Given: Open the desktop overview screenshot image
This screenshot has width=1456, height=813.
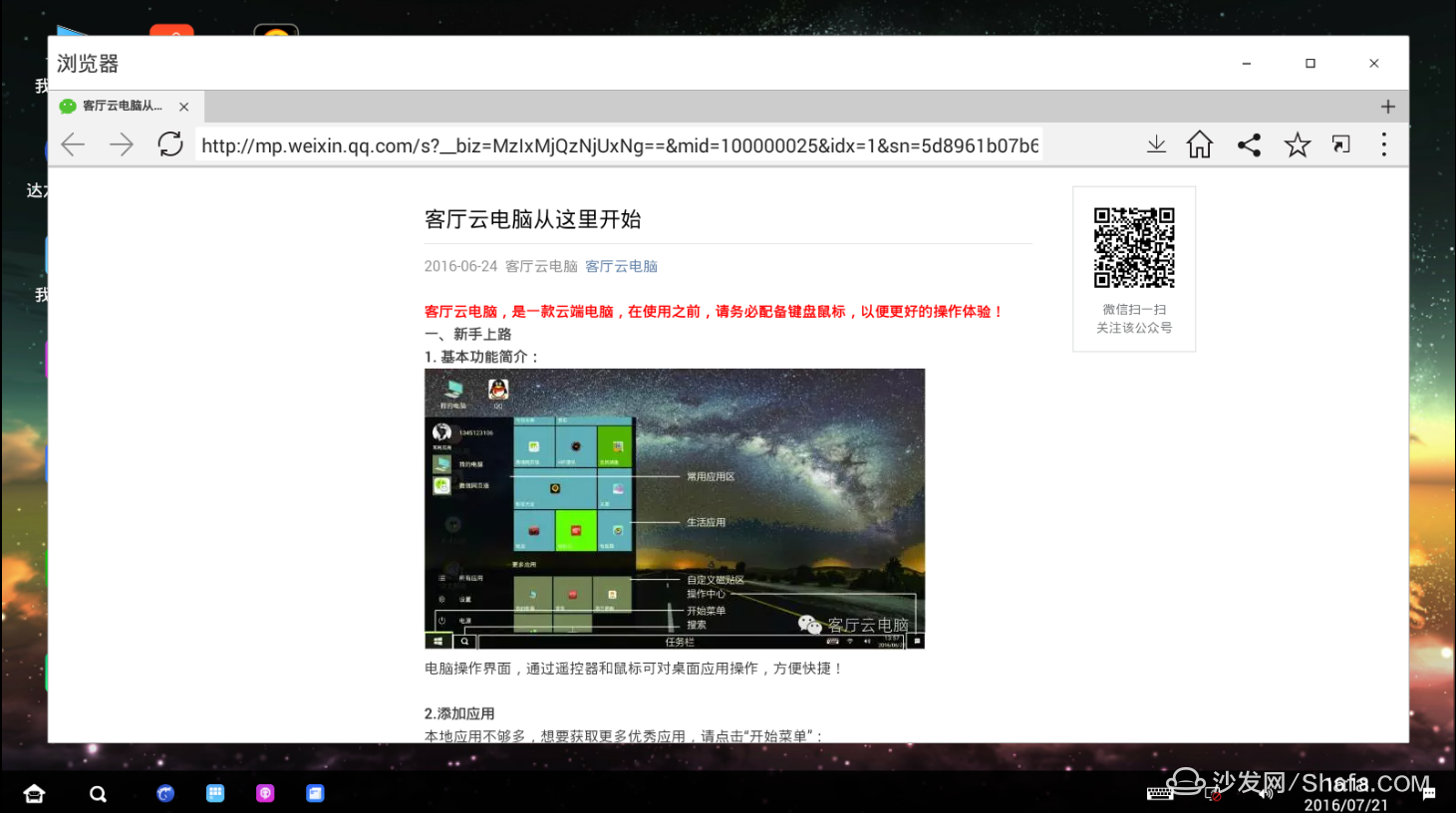Looking at the screenshot, I should pos(675,509).
